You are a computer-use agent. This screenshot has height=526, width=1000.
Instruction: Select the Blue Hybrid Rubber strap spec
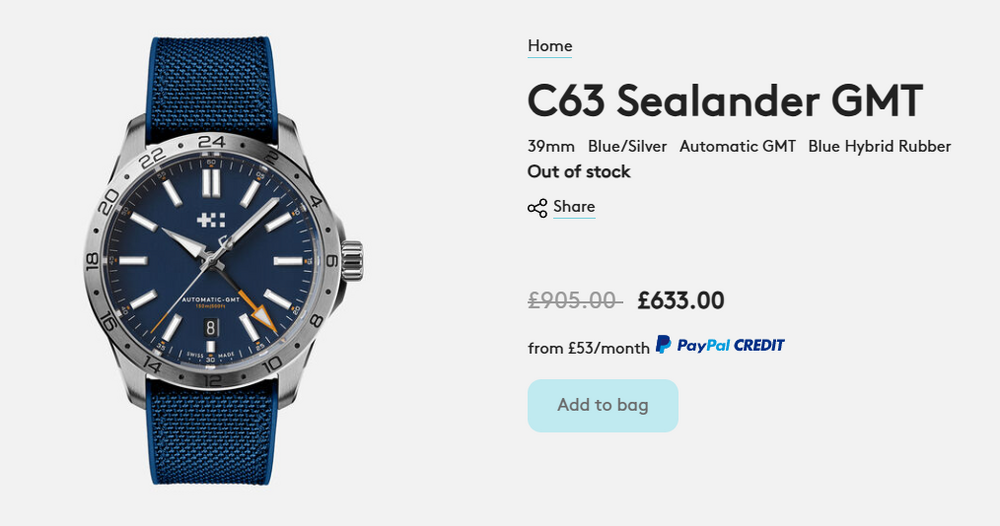(879, 147)
